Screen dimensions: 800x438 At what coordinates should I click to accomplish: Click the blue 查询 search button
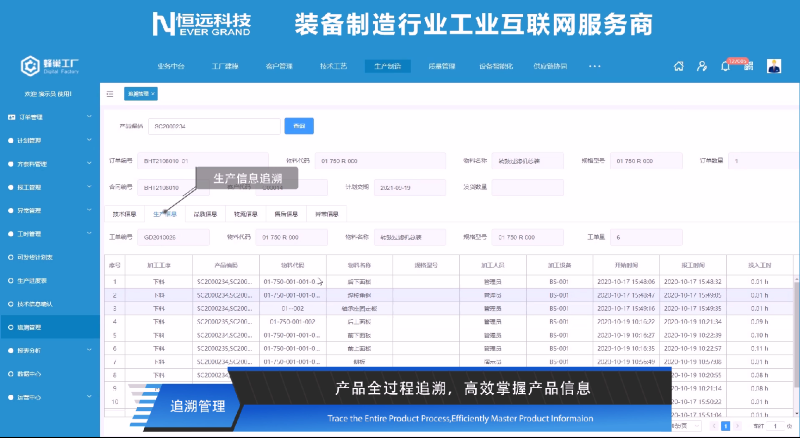tap(299, 126)
